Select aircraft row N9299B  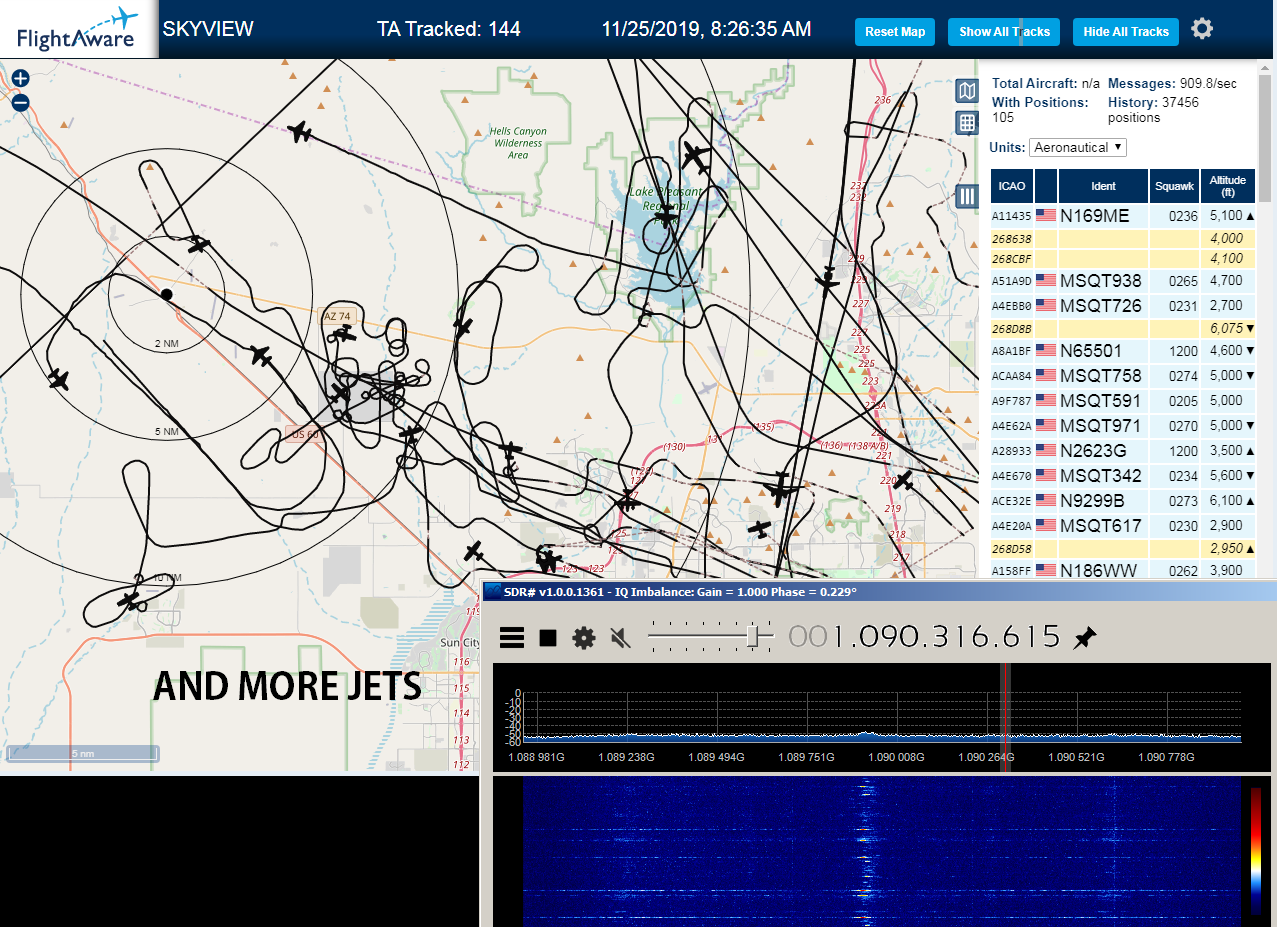1123,501
